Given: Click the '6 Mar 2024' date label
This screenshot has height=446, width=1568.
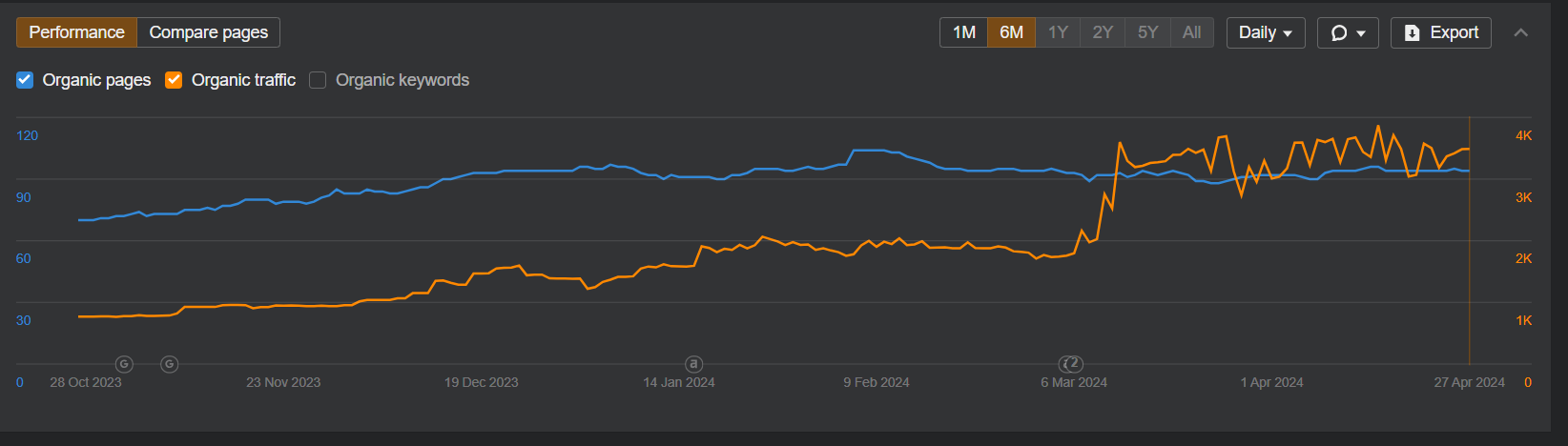Looking at the screenshot, I should tap(1074, 382).
